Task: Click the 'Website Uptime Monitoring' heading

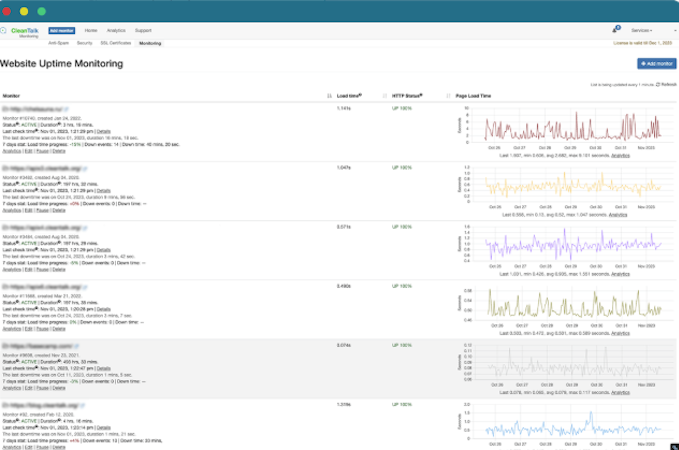Action: (61, 64)
